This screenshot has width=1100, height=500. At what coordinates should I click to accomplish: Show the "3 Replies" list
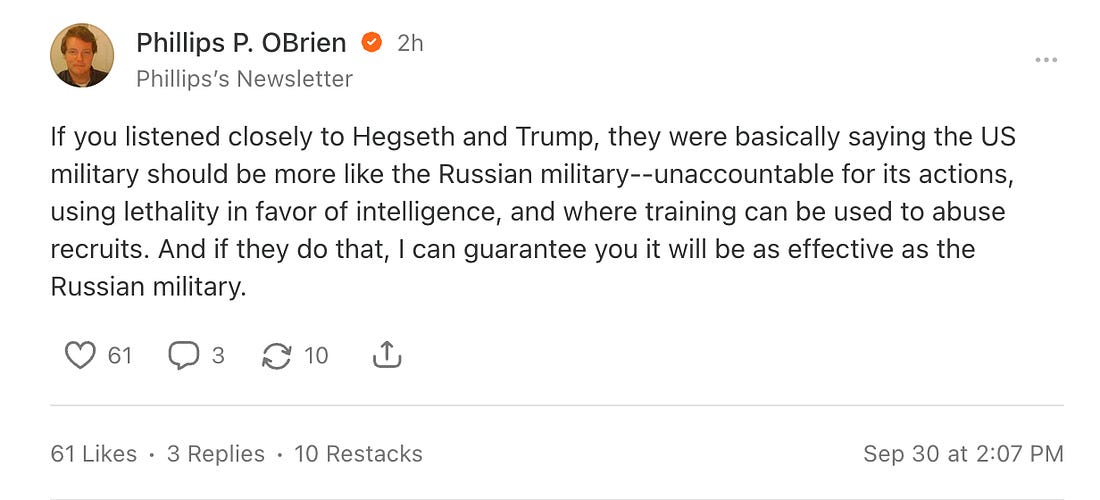coord(215,453)
